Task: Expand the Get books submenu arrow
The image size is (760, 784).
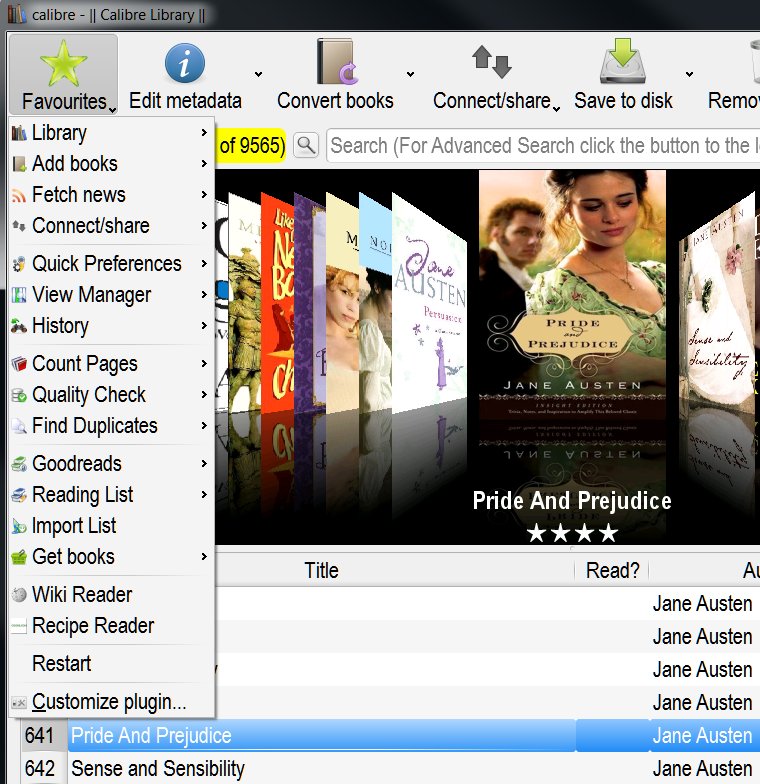Action: click(x=204, y=556)
